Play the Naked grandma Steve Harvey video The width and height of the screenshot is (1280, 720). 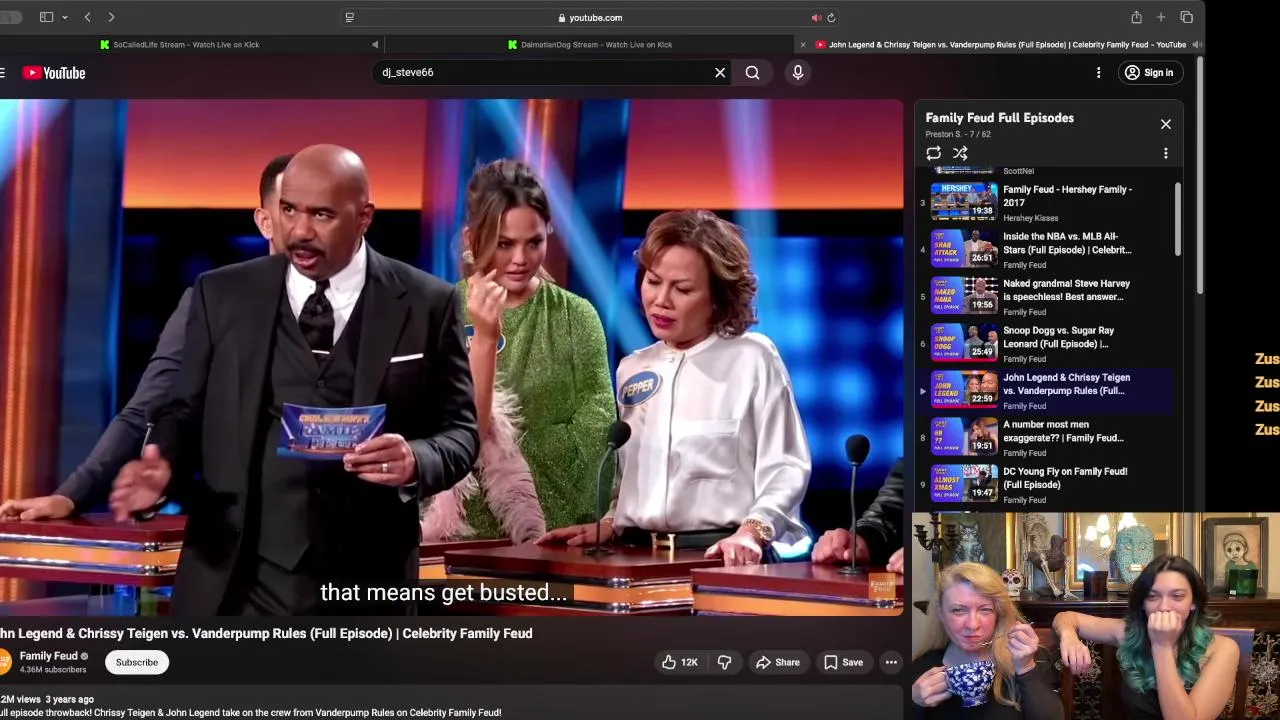point(1045,297)
